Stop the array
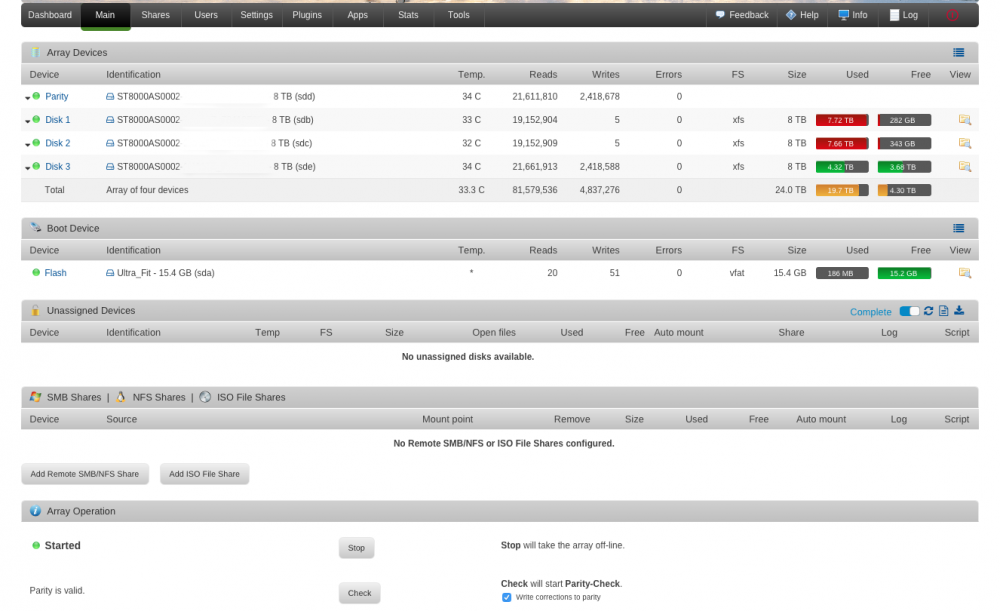The width and height of the screenshot is (1000, 611). pos(357,548)
